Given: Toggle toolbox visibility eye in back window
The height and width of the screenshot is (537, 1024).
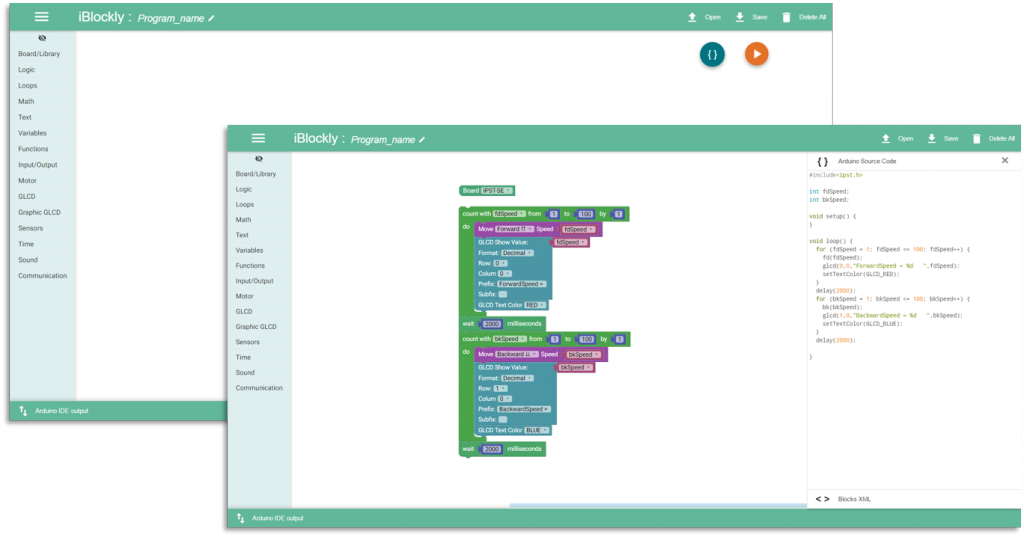Looking at the screenshot, I should point(42,38).
